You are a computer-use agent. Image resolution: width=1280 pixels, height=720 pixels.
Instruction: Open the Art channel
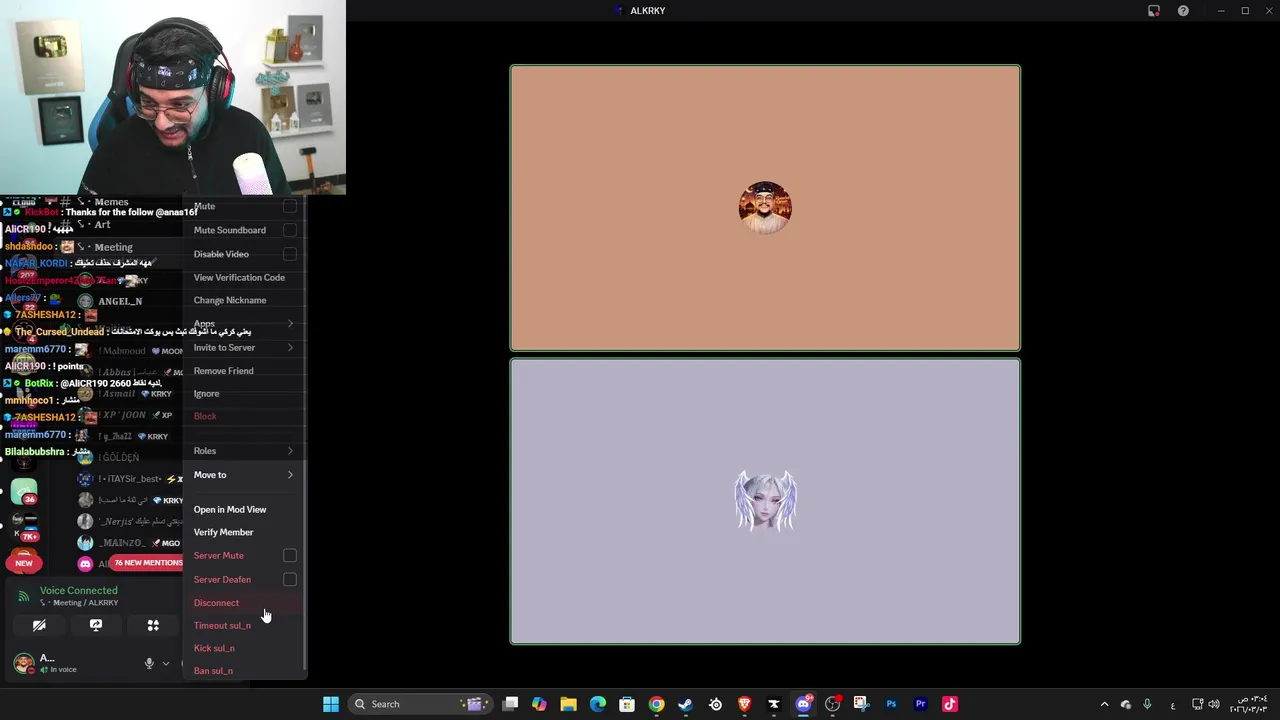102,225
